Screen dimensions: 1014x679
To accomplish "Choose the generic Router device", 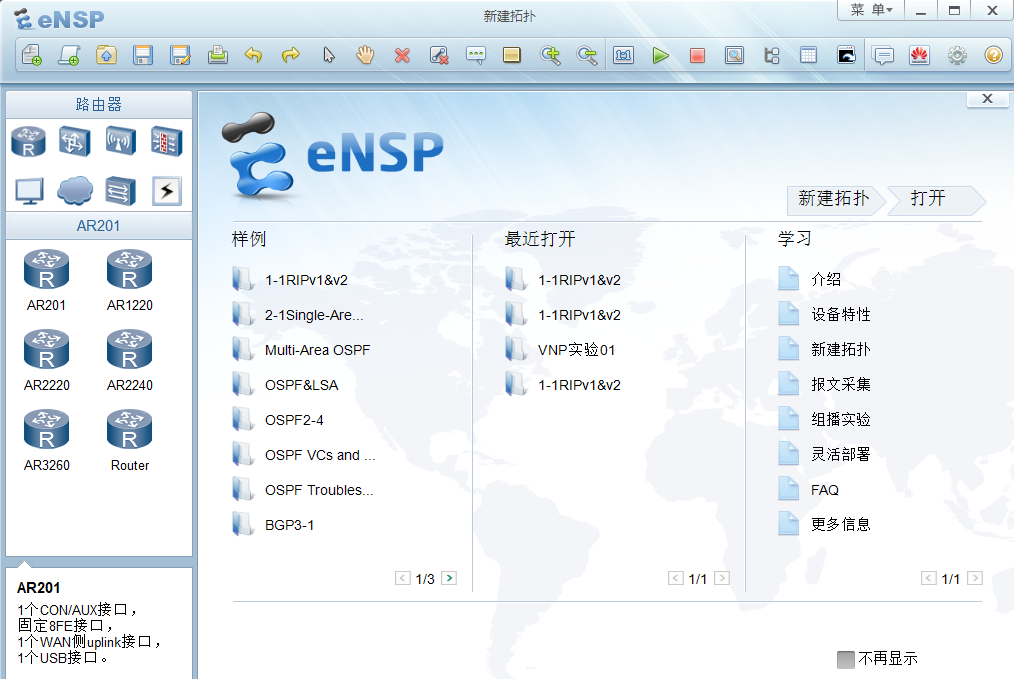I will click(130, 440).
